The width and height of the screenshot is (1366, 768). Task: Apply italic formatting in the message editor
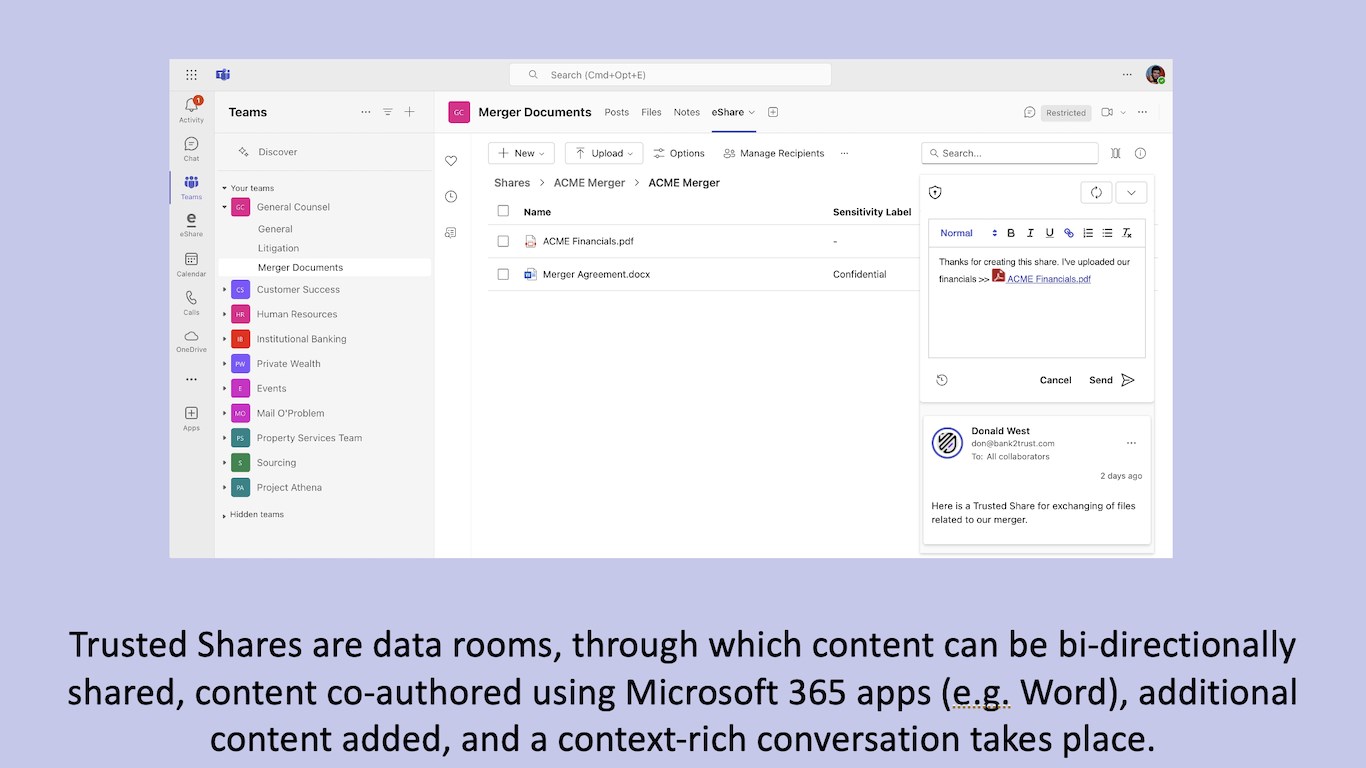pos(1030,233)
